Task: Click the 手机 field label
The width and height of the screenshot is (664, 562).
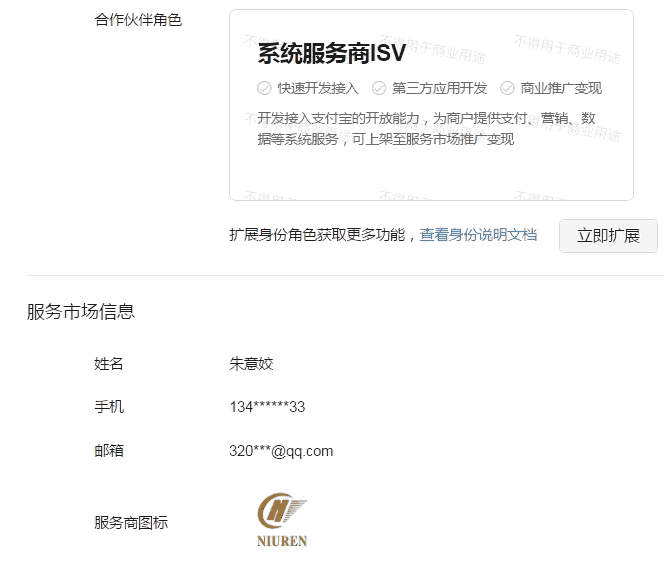Action: pos(109,407)
